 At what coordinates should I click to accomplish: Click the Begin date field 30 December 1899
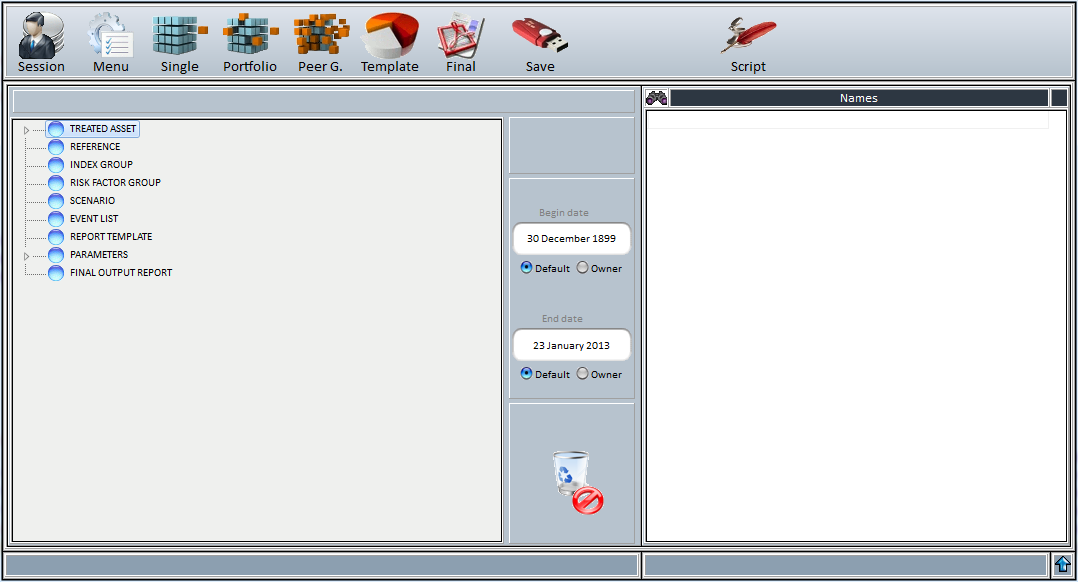click(571, 238)
